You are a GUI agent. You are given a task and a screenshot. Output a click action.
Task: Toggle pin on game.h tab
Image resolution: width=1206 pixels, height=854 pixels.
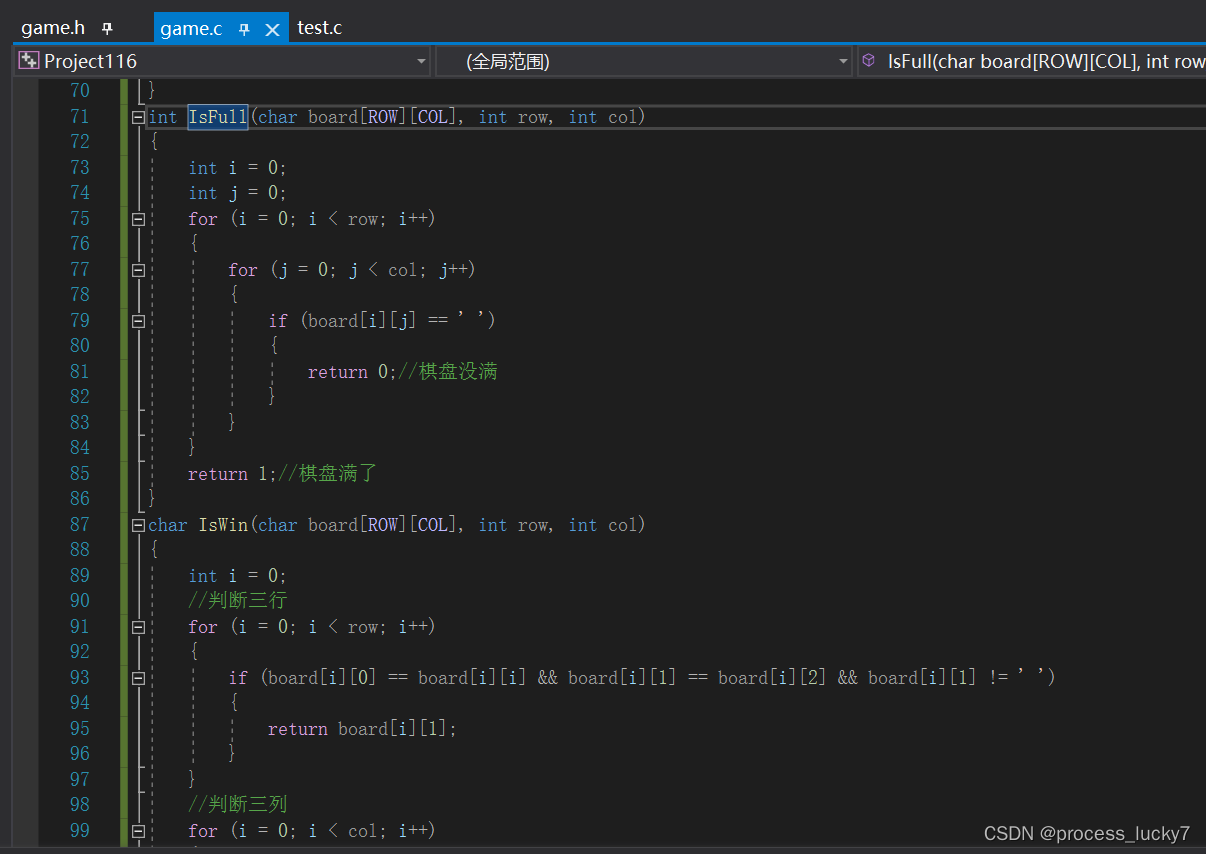pyautogui.click(x=107, y=29)
